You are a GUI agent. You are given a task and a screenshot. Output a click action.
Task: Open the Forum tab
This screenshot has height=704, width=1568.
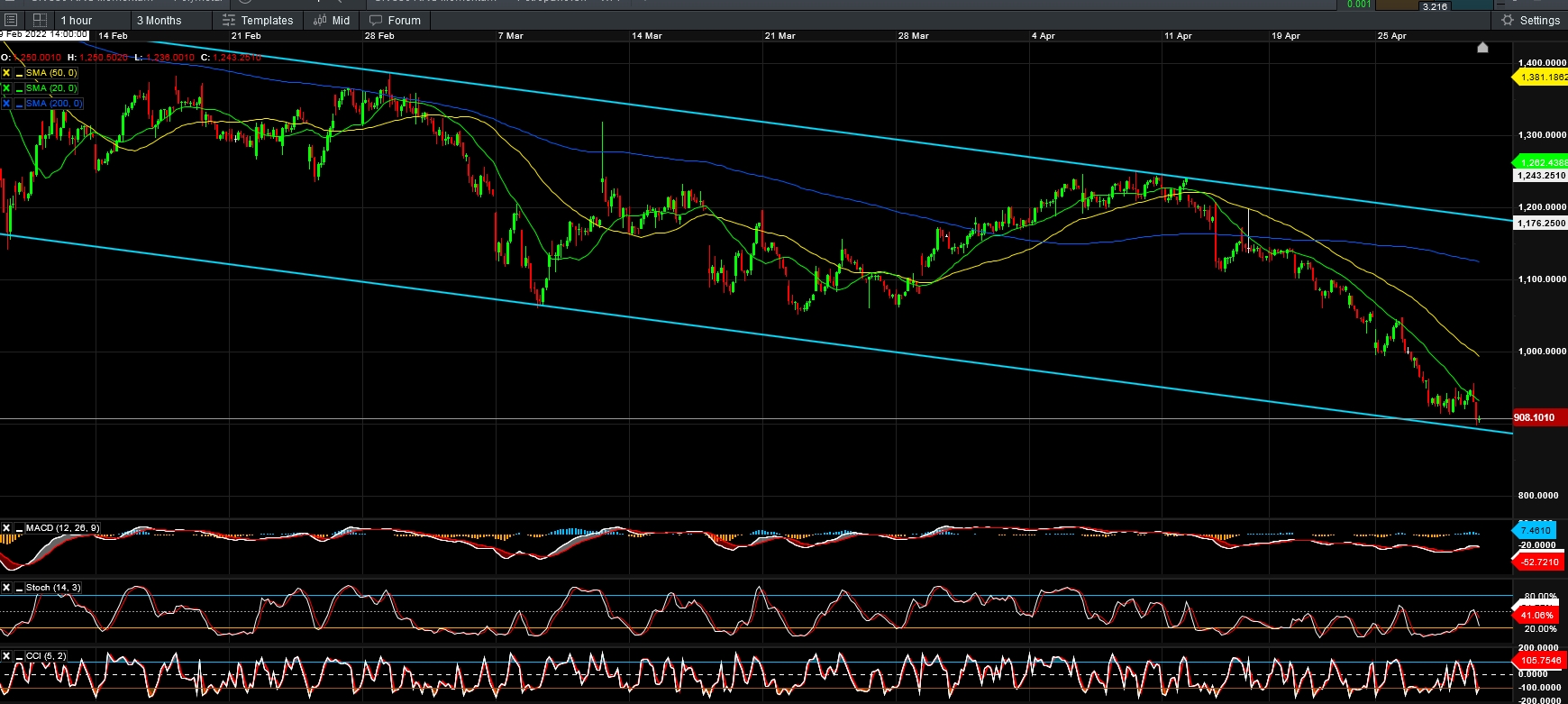pos(396,20)
